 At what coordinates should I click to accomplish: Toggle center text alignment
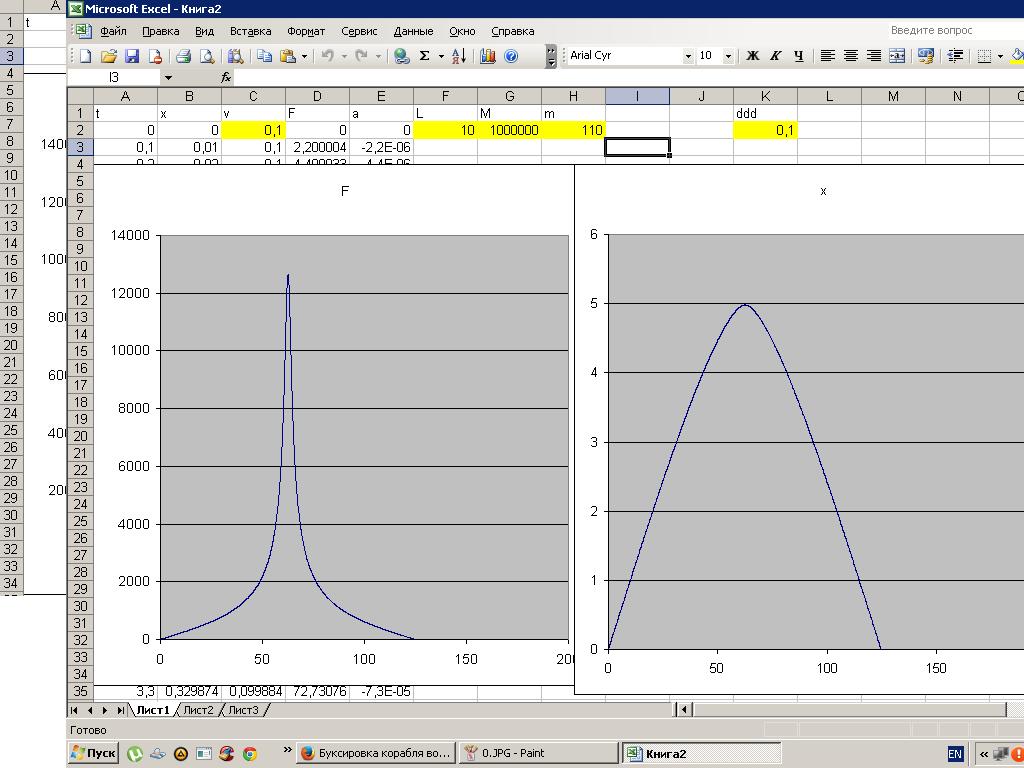tap(850, 56)
